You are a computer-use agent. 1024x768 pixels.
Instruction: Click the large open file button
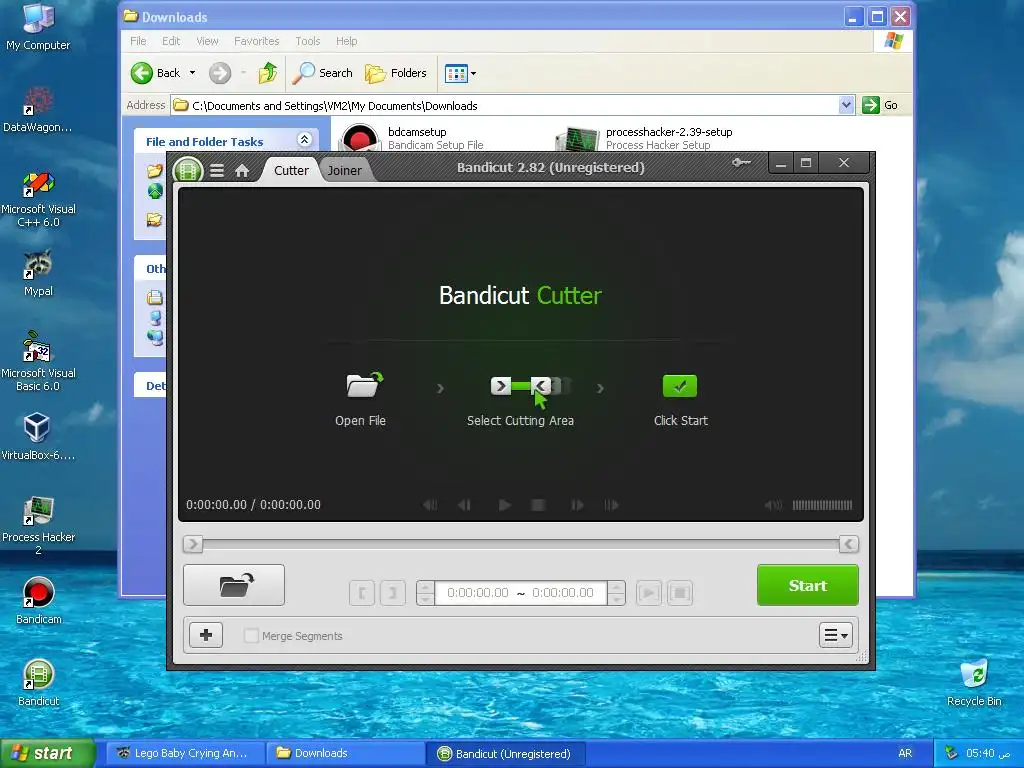234,585
